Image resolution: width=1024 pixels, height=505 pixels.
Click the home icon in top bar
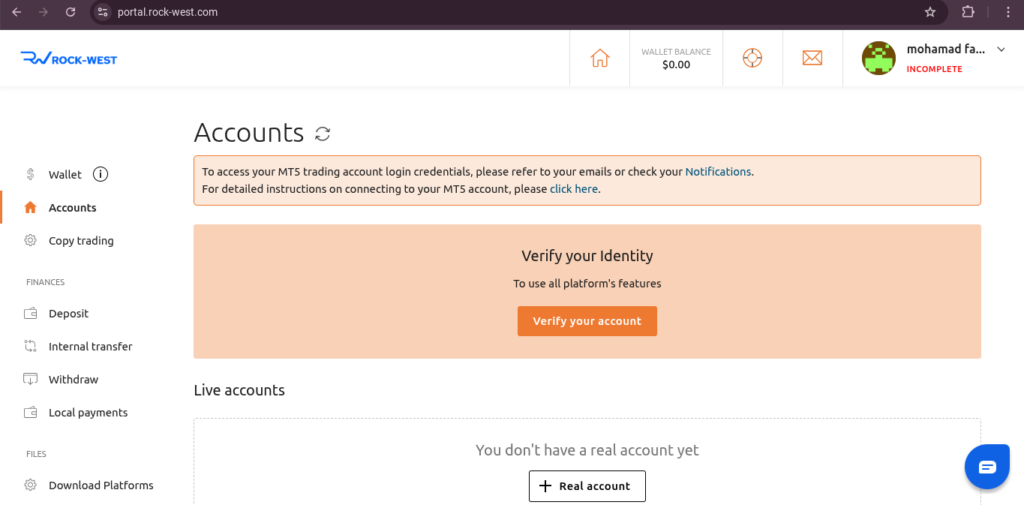point(600,58)
